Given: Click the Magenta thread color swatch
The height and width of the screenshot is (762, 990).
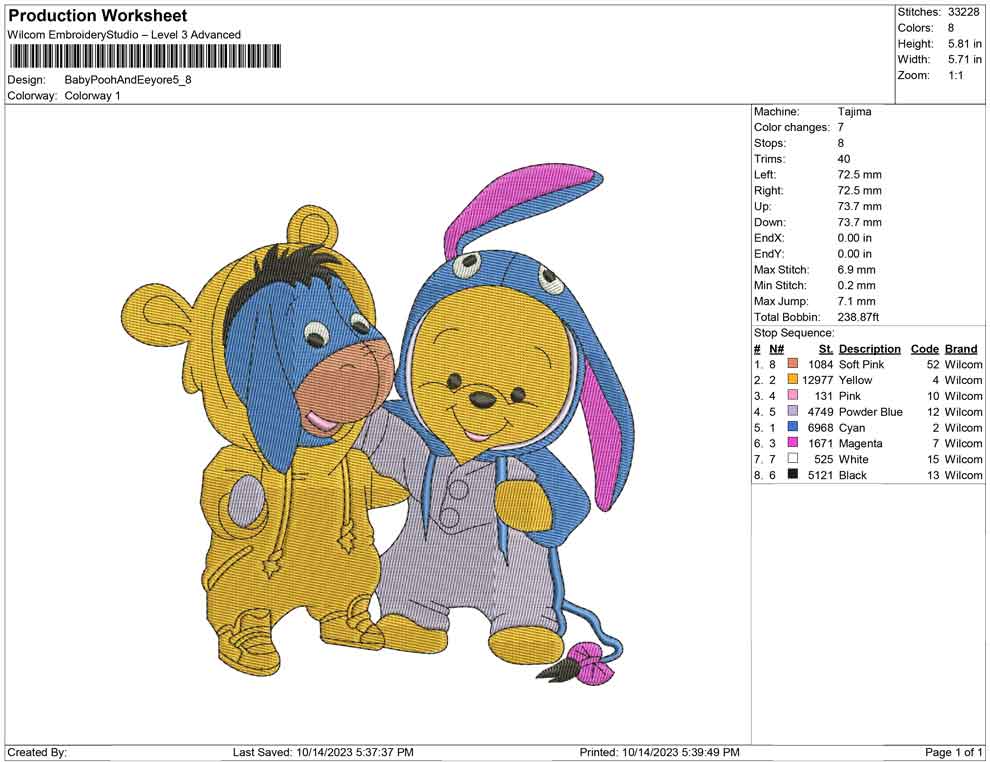Looking at the screenshot, I should coord(792,443).
